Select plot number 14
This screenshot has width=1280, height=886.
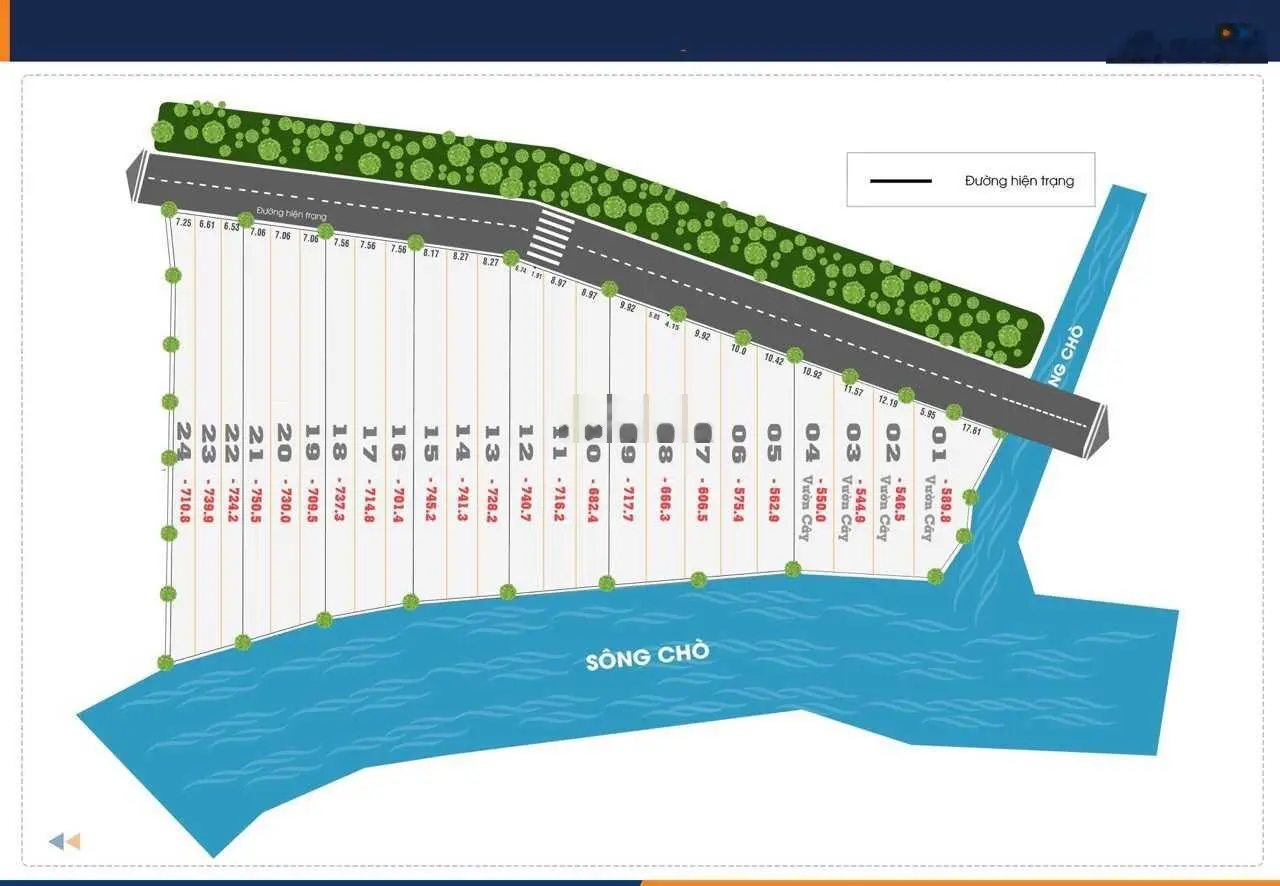462,442
